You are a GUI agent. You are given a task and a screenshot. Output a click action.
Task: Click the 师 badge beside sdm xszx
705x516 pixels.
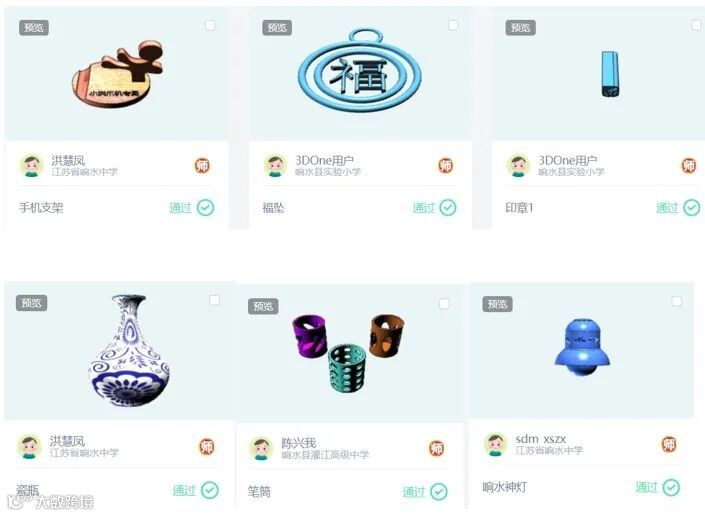[669, 444]
